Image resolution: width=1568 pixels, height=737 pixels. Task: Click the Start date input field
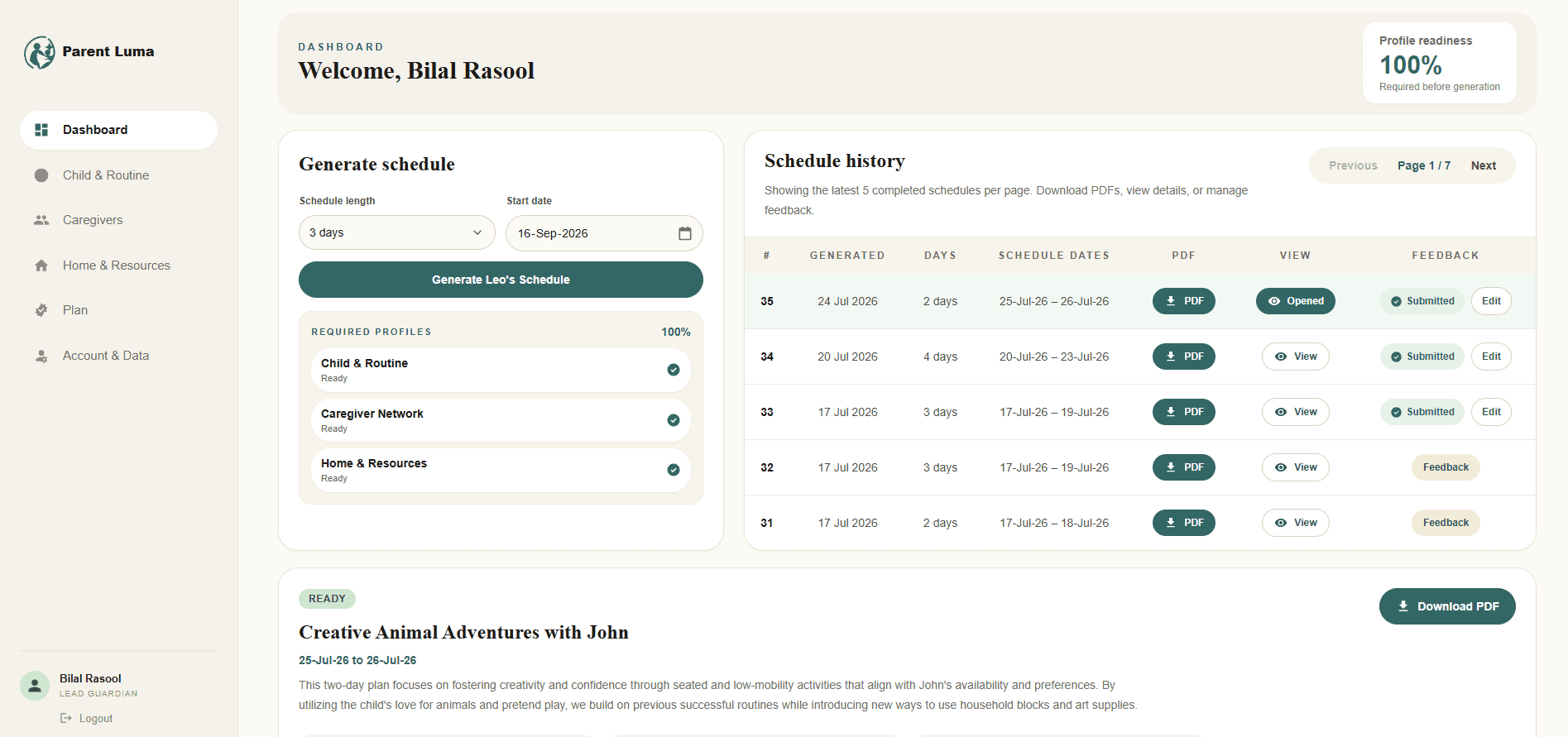(604, 233)
